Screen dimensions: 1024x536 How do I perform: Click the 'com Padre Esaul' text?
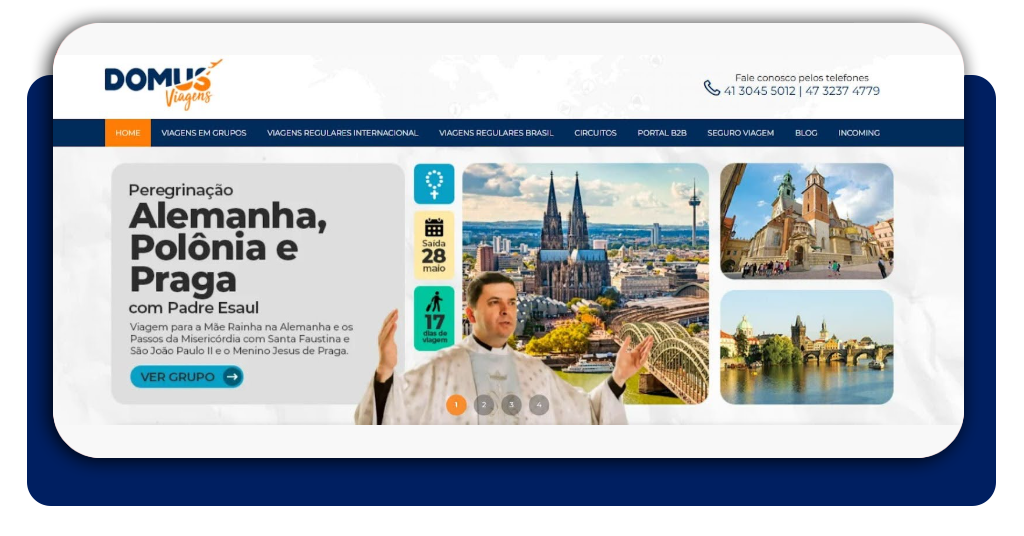click(194, 307)
